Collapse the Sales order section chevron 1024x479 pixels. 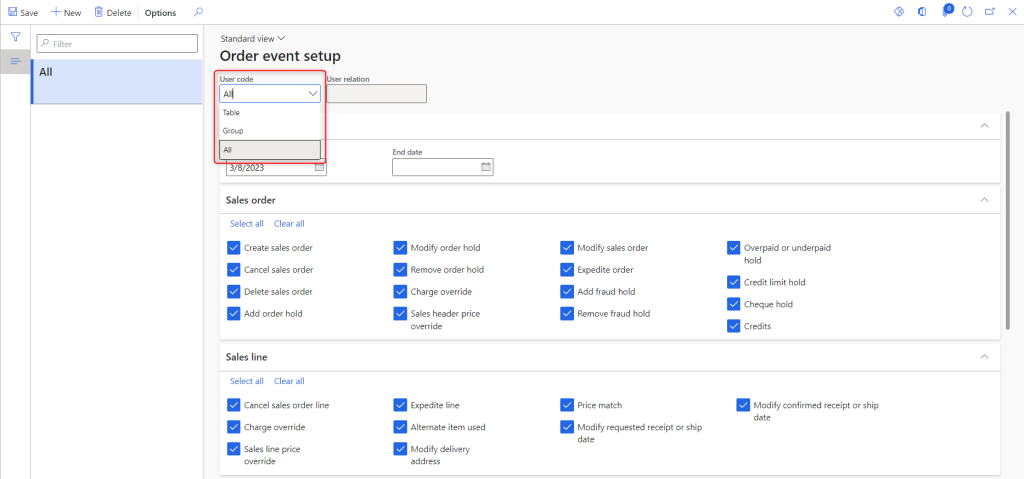984,200
